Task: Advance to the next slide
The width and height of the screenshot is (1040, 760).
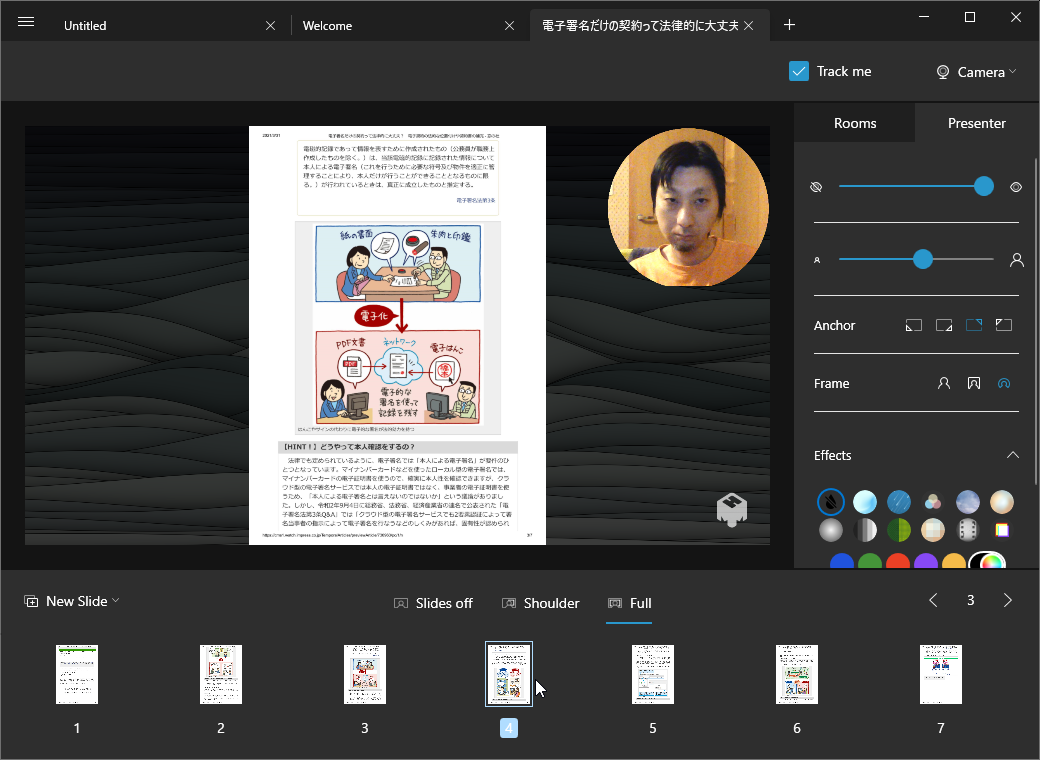Action: 1007,600
